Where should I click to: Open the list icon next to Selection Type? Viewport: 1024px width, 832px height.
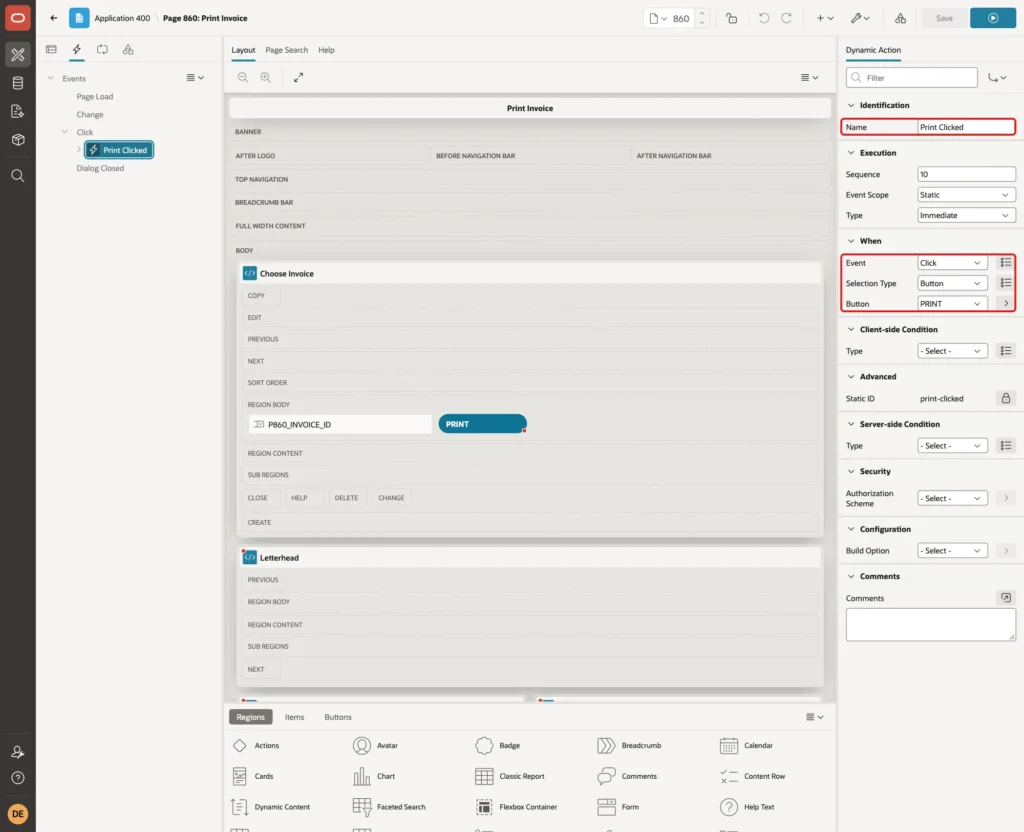(1006, 283)
